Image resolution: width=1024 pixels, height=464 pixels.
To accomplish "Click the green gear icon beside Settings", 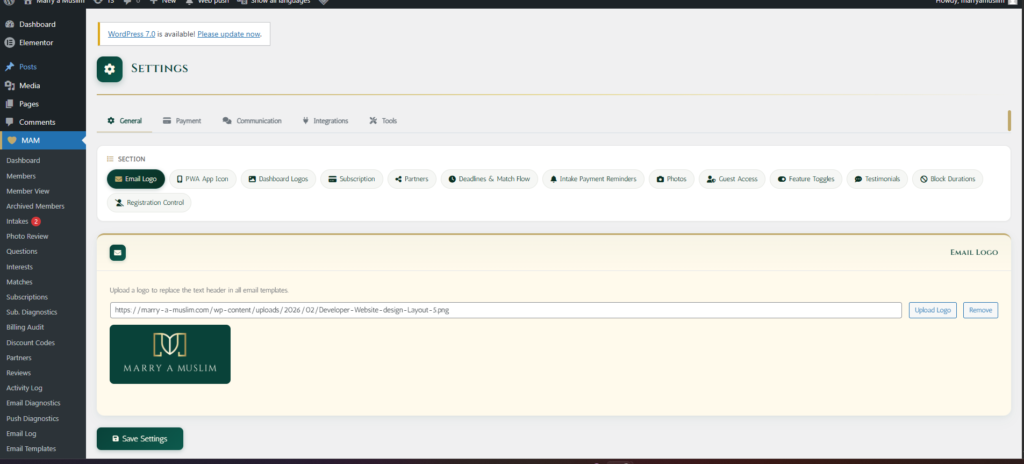I will pyautogui.click(x=110, y=69).
